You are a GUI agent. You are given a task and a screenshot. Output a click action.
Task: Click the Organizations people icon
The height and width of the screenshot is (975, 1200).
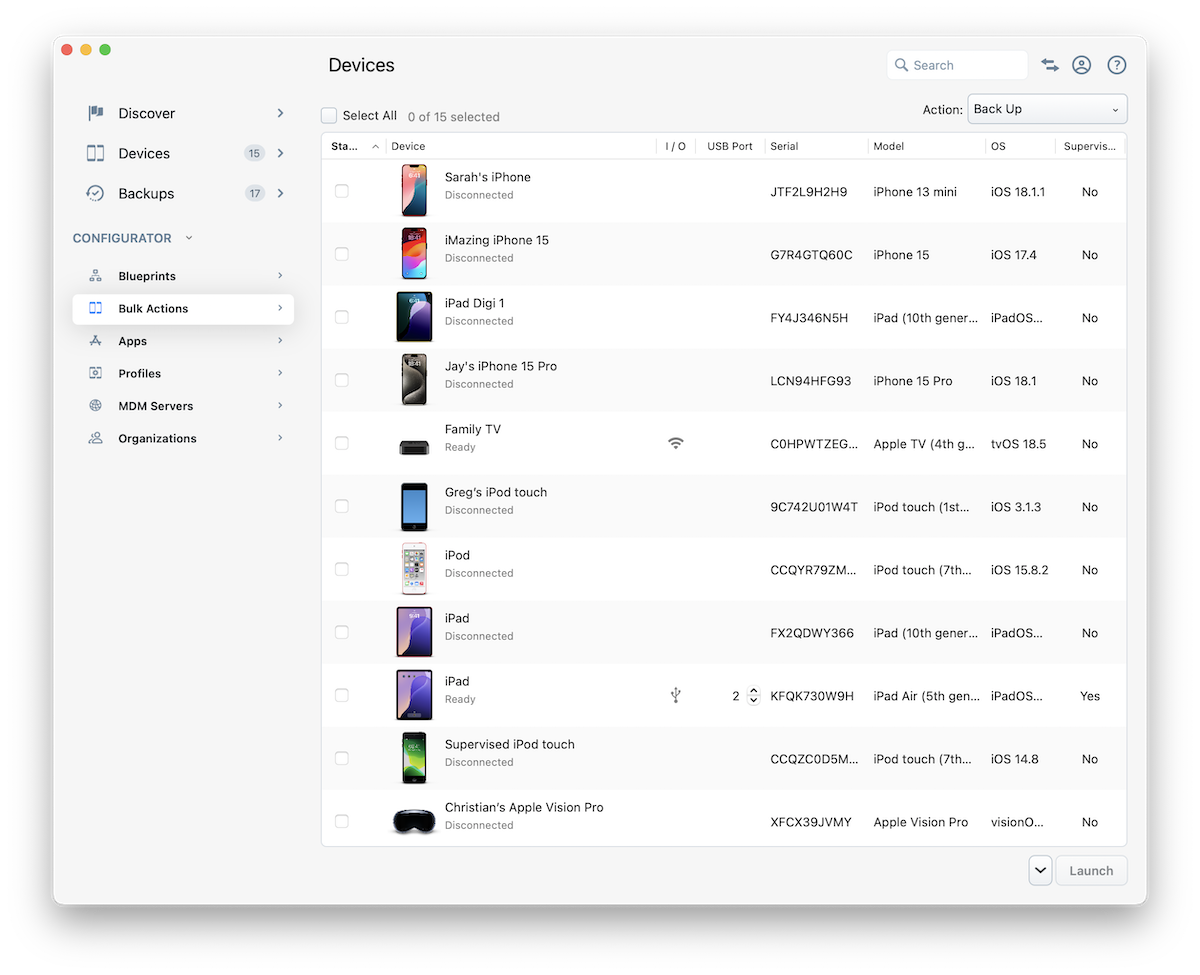tap(96, 438)
